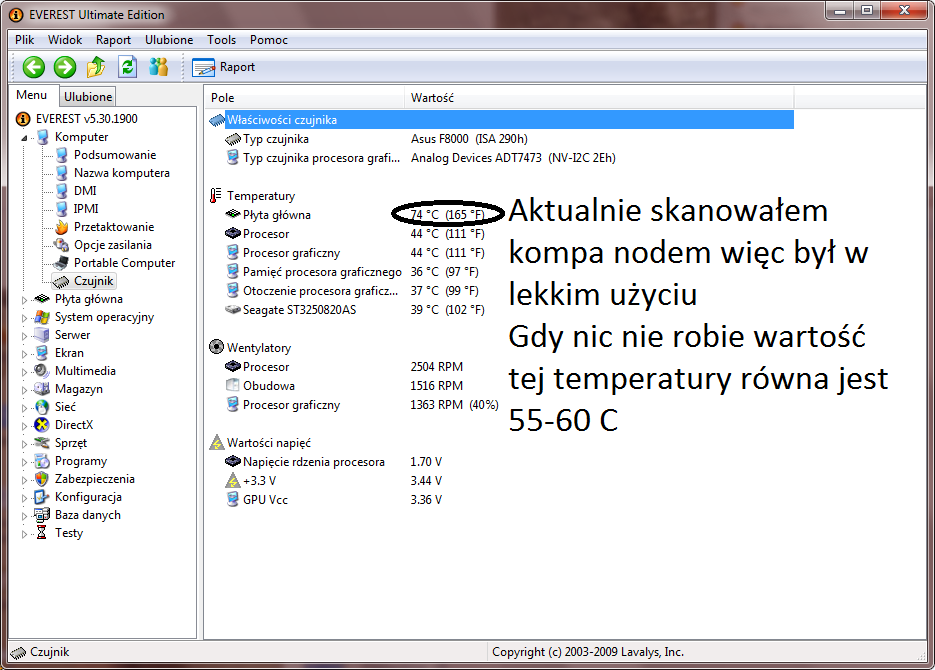Open the Plik menu
The width and height of the screenshot is (935, 670).
point(24,40)
